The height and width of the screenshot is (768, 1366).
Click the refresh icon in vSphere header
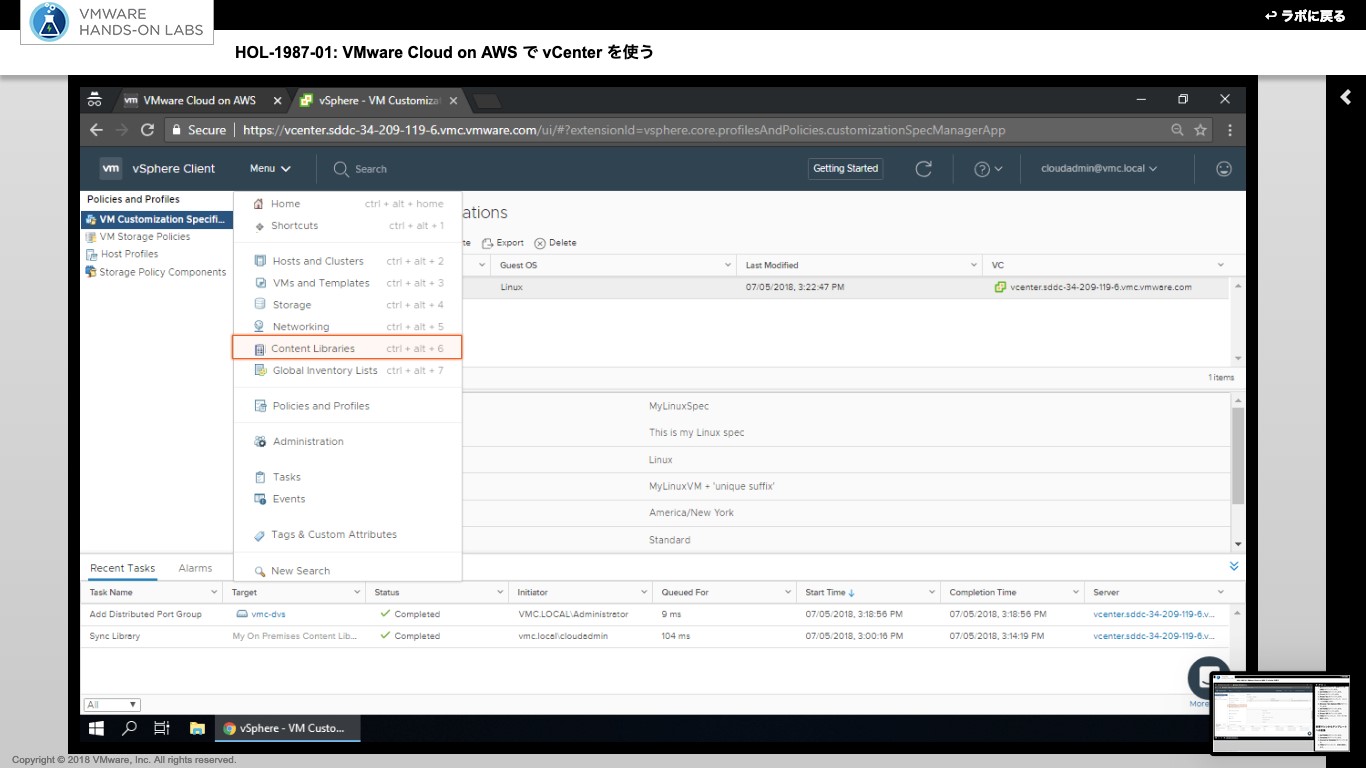point(923,169)
